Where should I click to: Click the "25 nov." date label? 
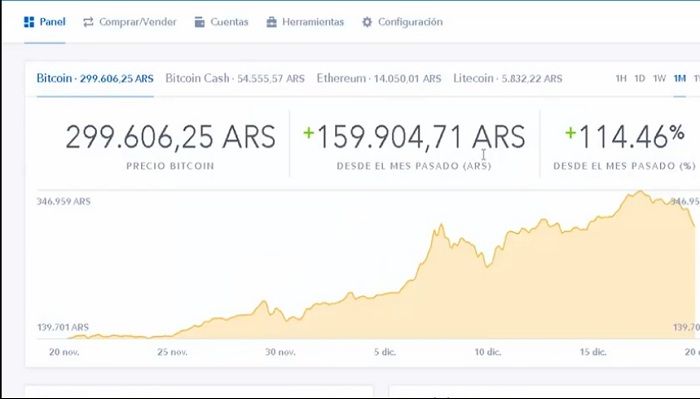174,352
